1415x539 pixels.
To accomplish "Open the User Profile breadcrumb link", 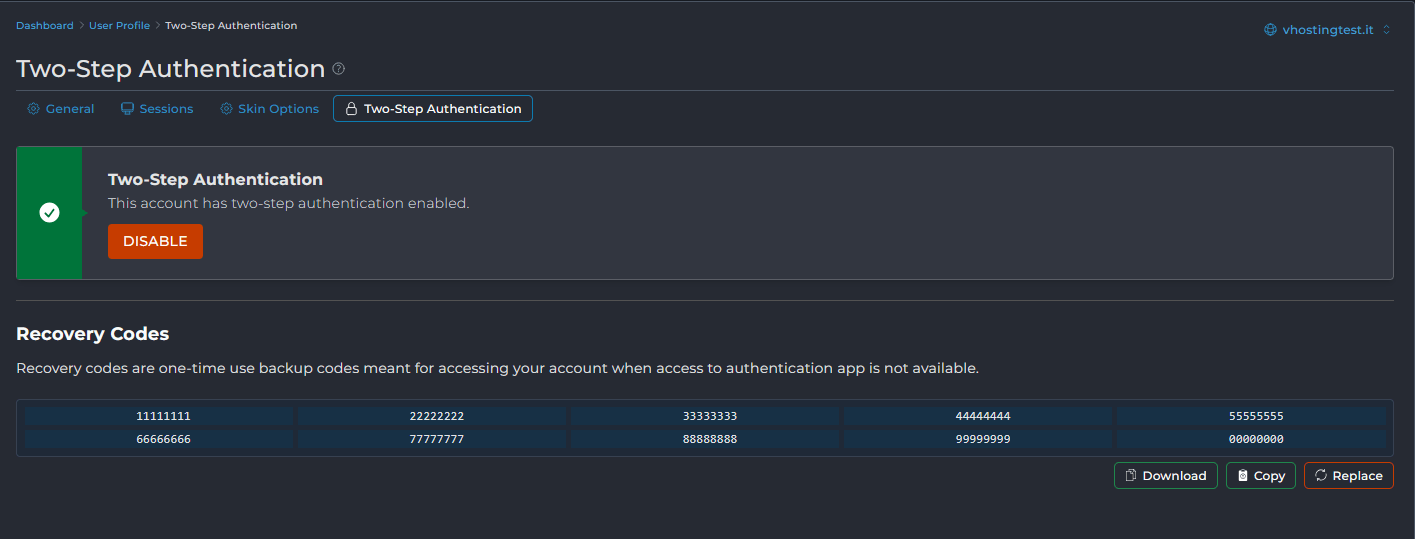I will [119, 25].
